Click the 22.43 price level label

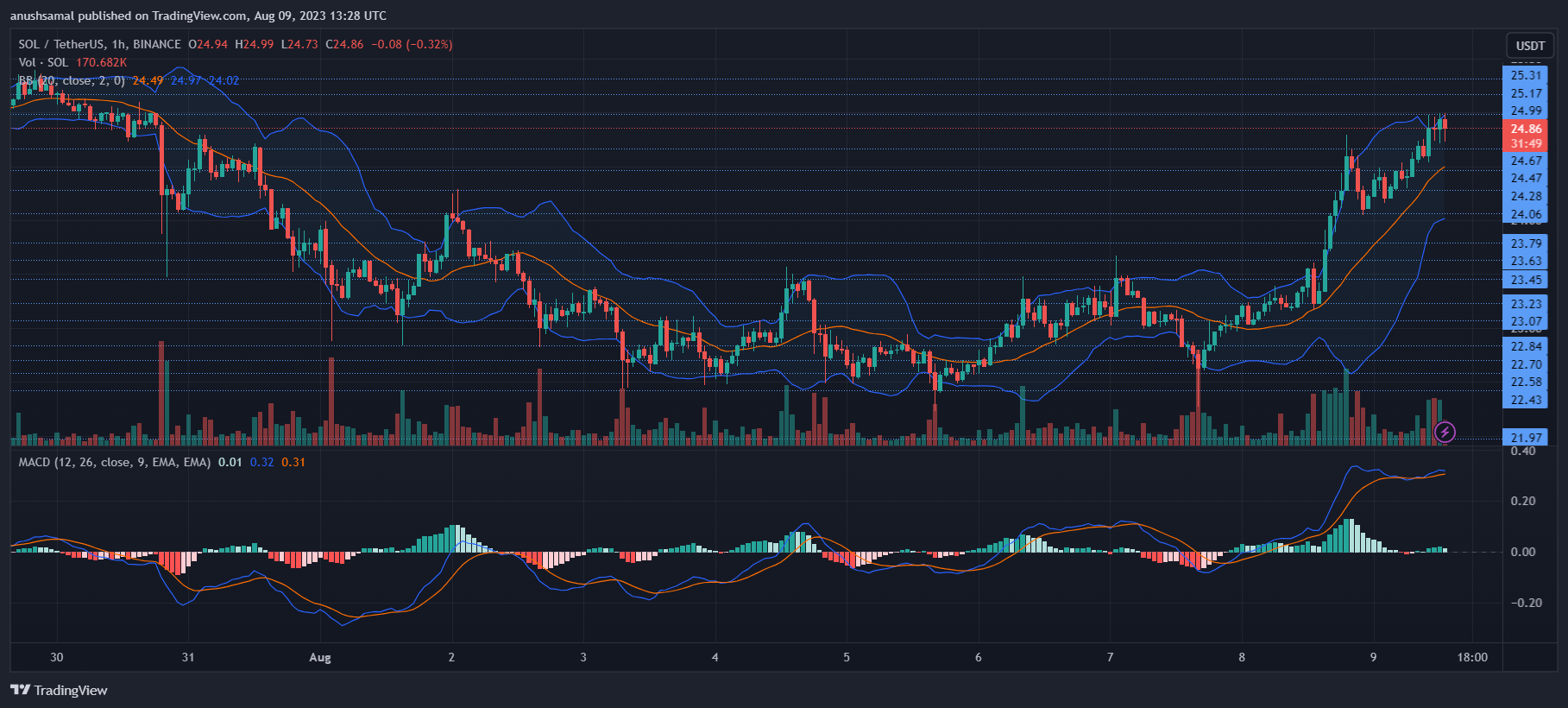tap(1526, 400)
